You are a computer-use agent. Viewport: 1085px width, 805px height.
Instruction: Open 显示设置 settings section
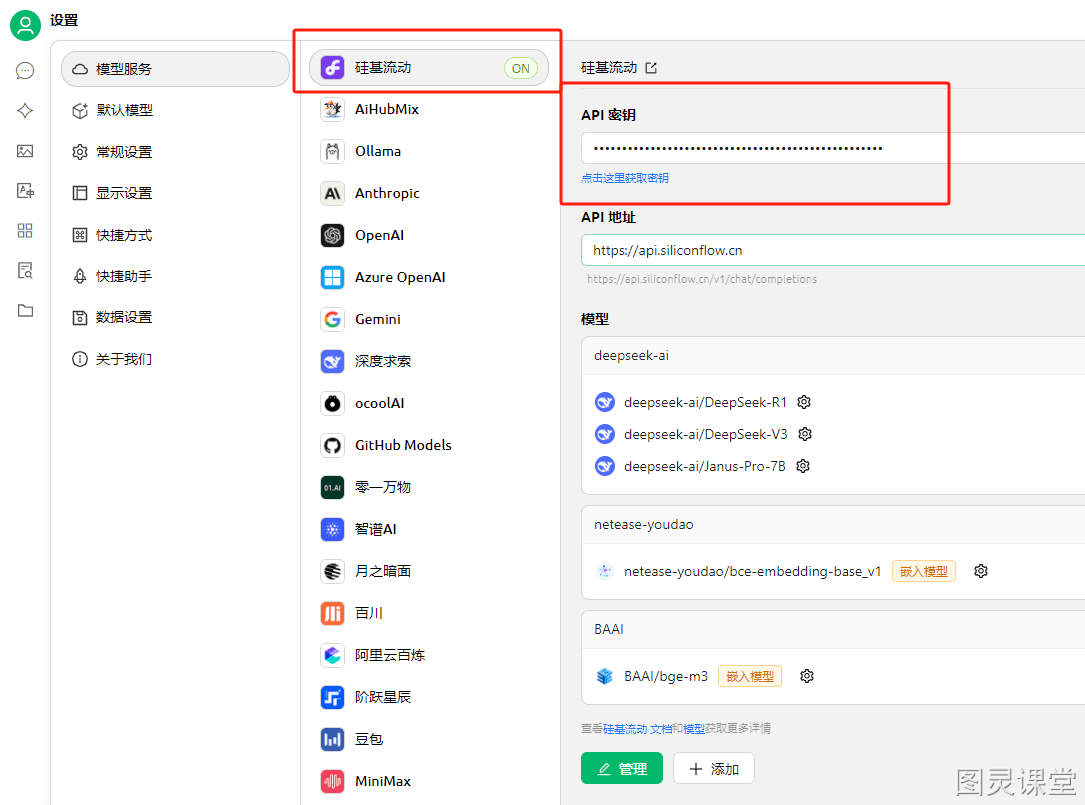click(175, 193)
